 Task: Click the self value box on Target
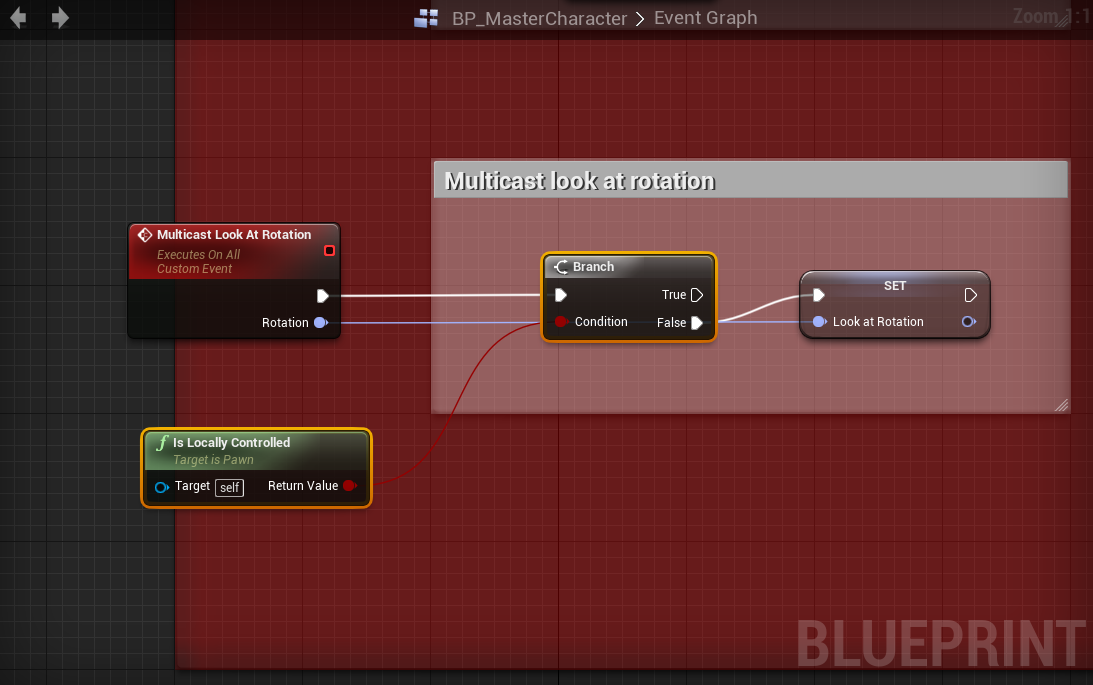(229, 488)
